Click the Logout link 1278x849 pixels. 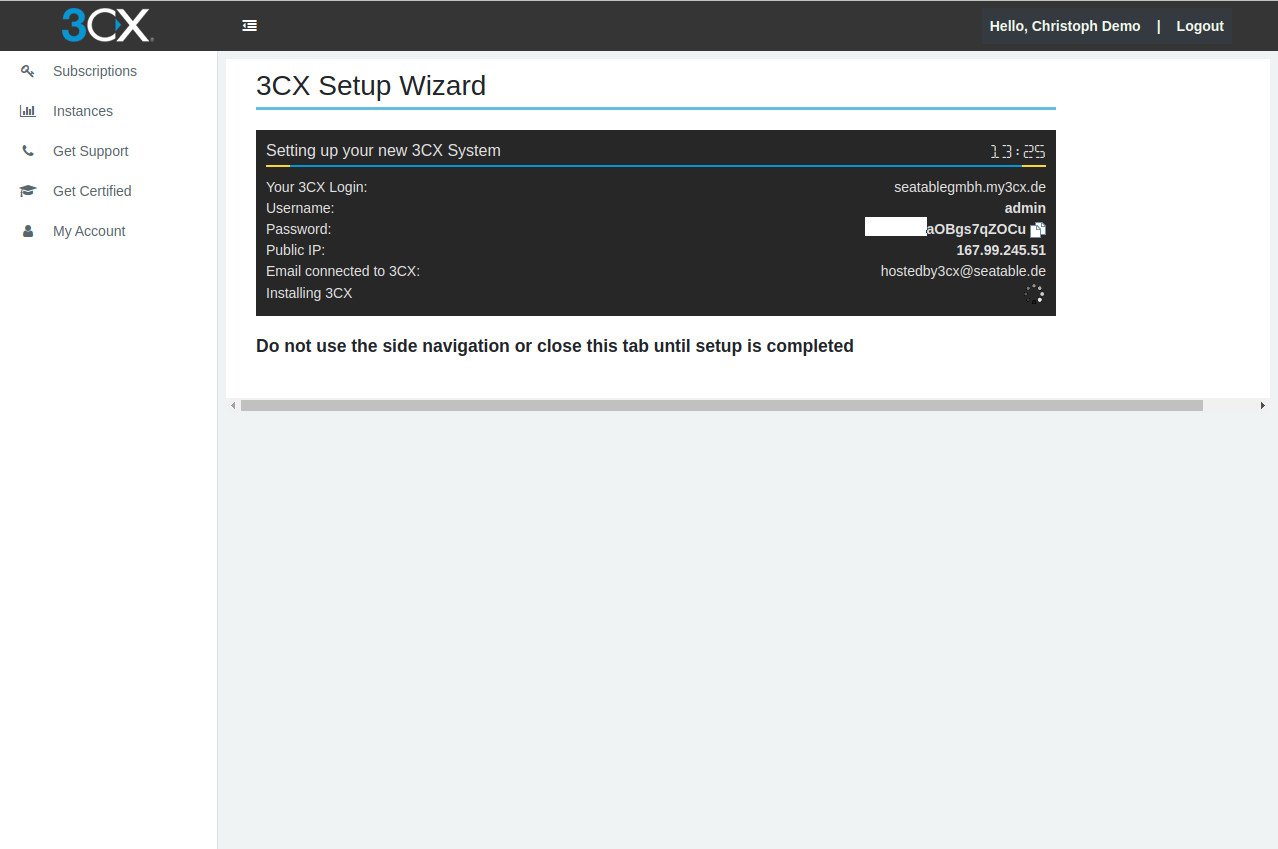click(x=1200, y=26)
